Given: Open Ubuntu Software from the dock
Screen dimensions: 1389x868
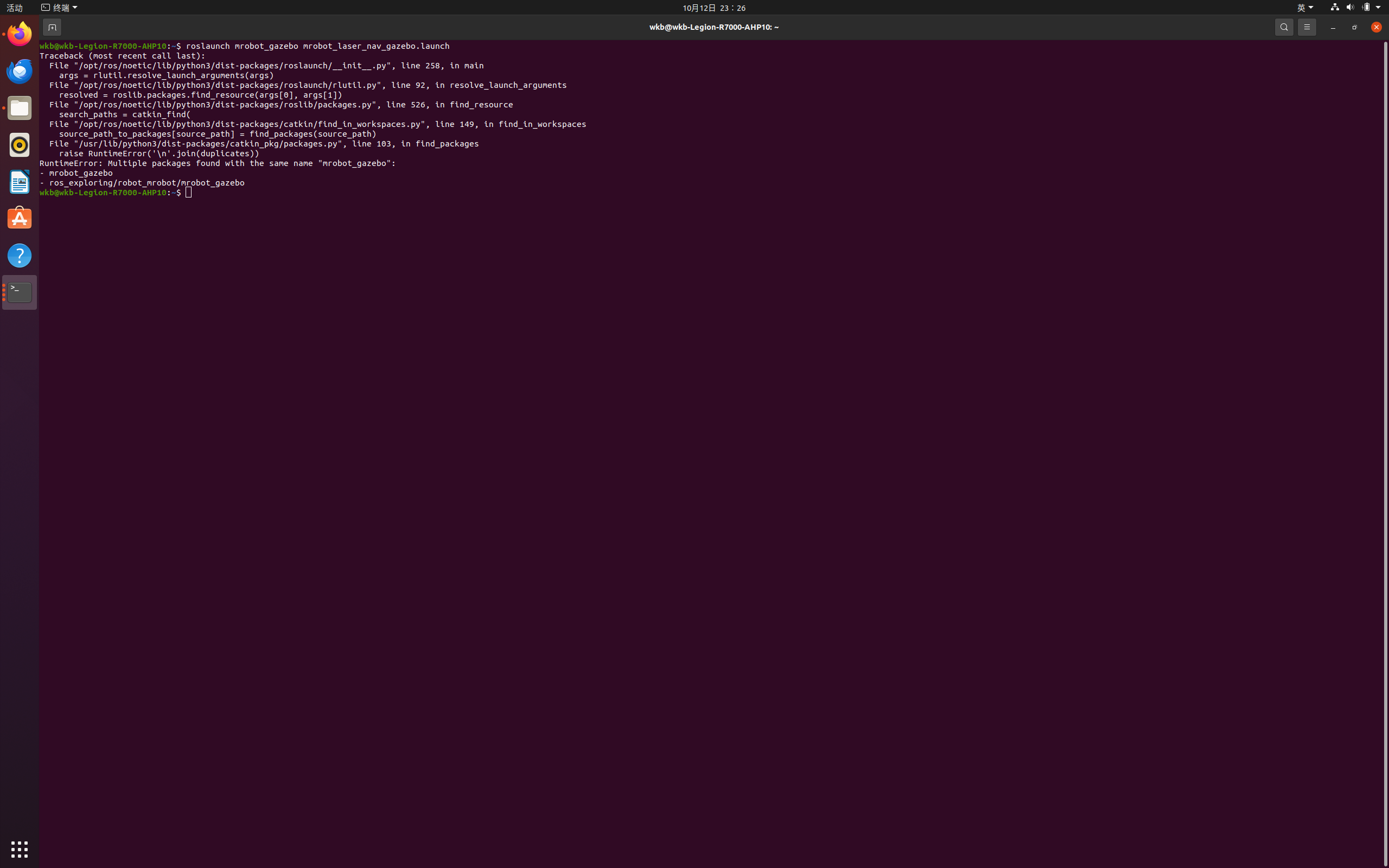Looking at the screenshot, I should (x=20, y=219).
